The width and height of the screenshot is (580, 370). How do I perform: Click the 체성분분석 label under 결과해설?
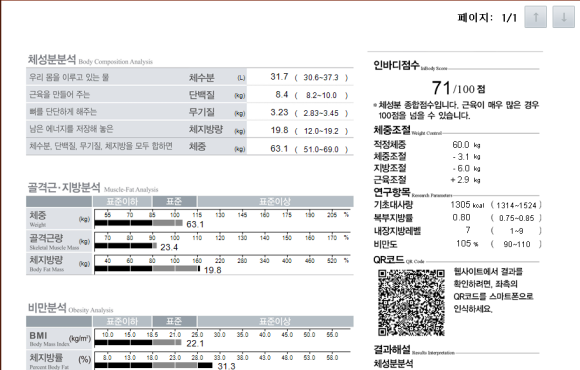coord(393,363)
